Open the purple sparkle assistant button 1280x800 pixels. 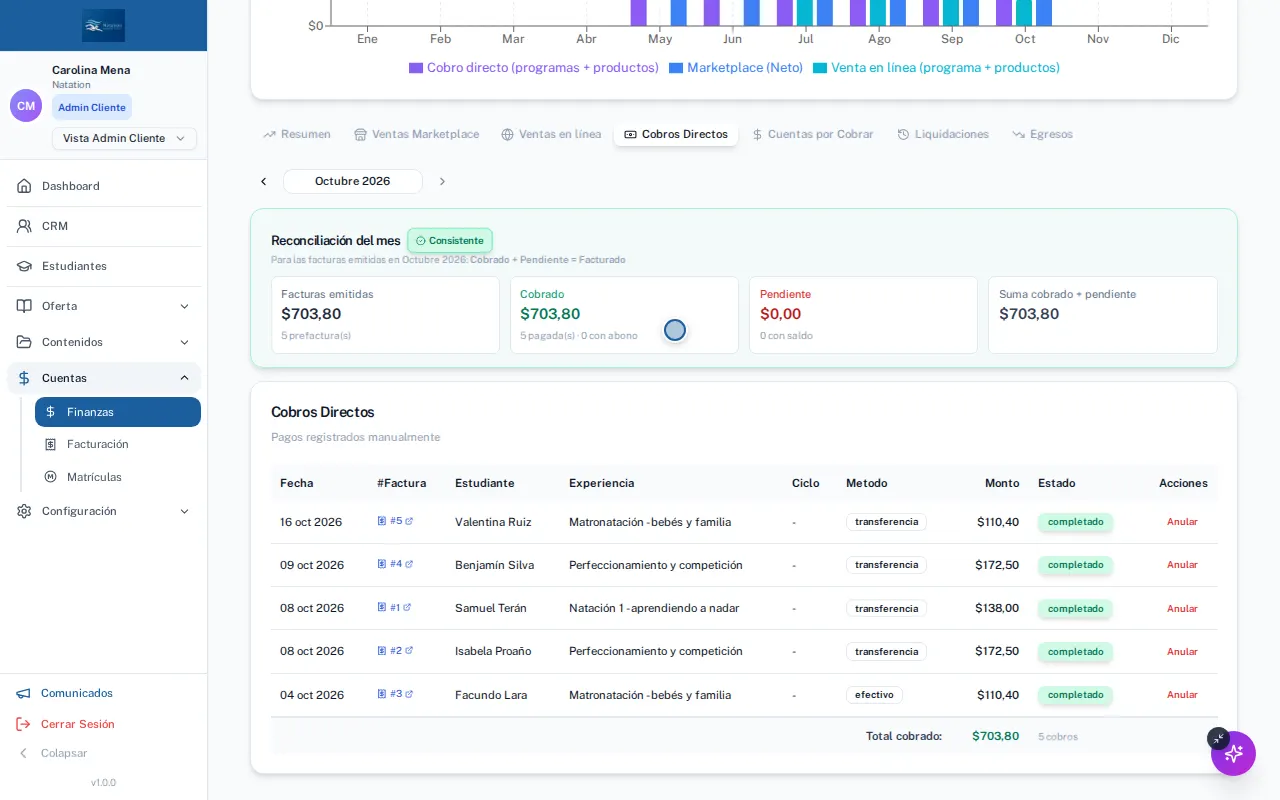point(1233,753)
